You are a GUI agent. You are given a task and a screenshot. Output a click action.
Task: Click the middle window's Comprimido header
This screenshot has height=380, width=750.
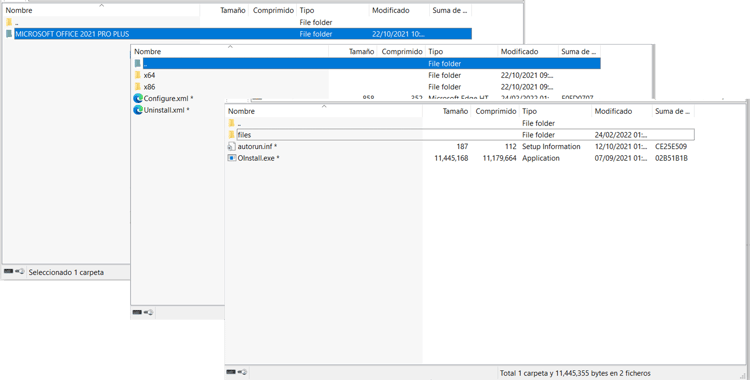tap(401, 51)
